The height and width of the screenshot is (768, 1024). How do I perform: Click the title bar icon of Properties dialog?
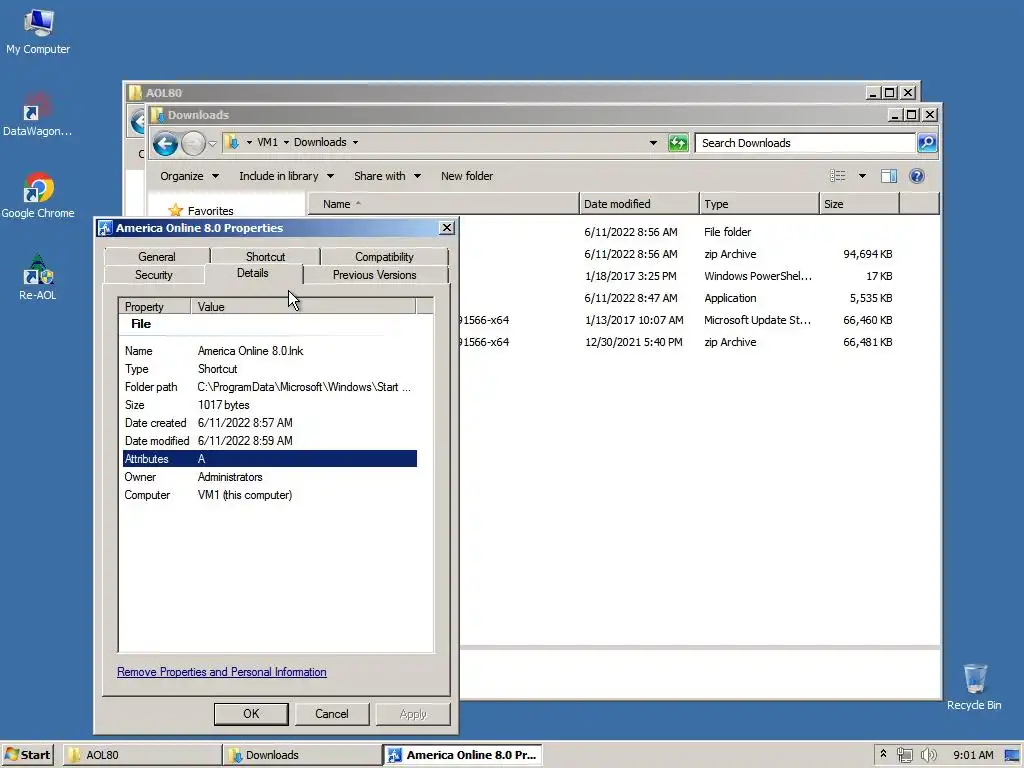point(105,228)
